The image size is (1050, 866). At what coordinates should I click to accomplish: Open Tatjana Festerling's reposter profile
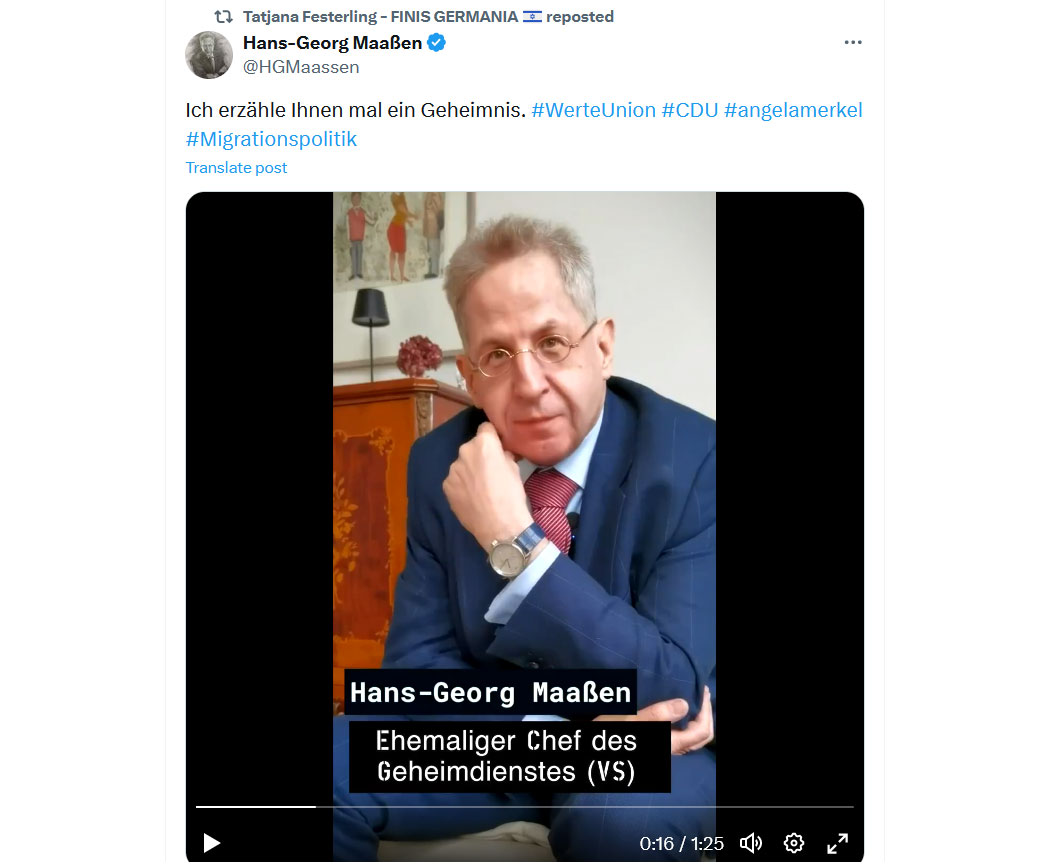380,16
